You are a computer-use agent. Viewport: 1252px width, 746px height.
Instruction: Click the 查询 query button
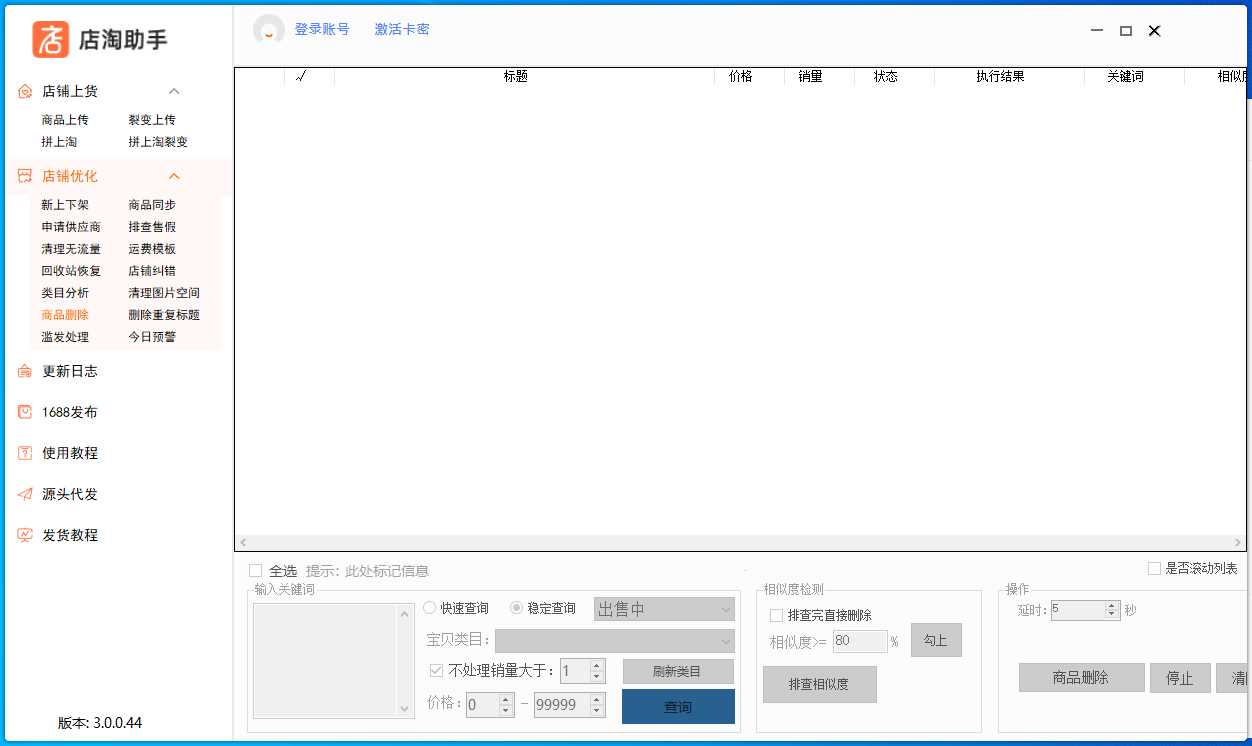[x=678, y=706]
